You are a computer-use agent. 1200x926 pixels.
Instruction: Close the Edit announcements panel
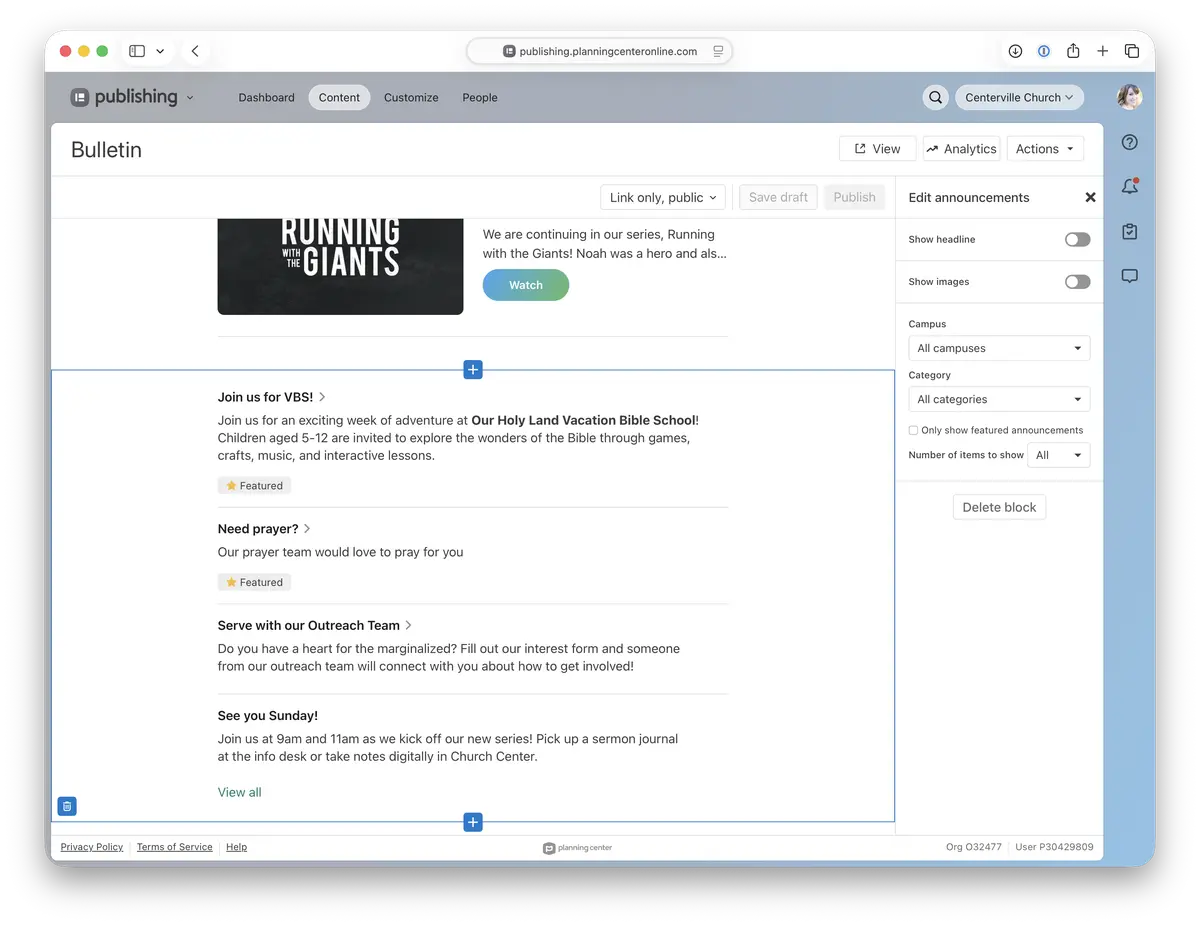[1090, 198]
